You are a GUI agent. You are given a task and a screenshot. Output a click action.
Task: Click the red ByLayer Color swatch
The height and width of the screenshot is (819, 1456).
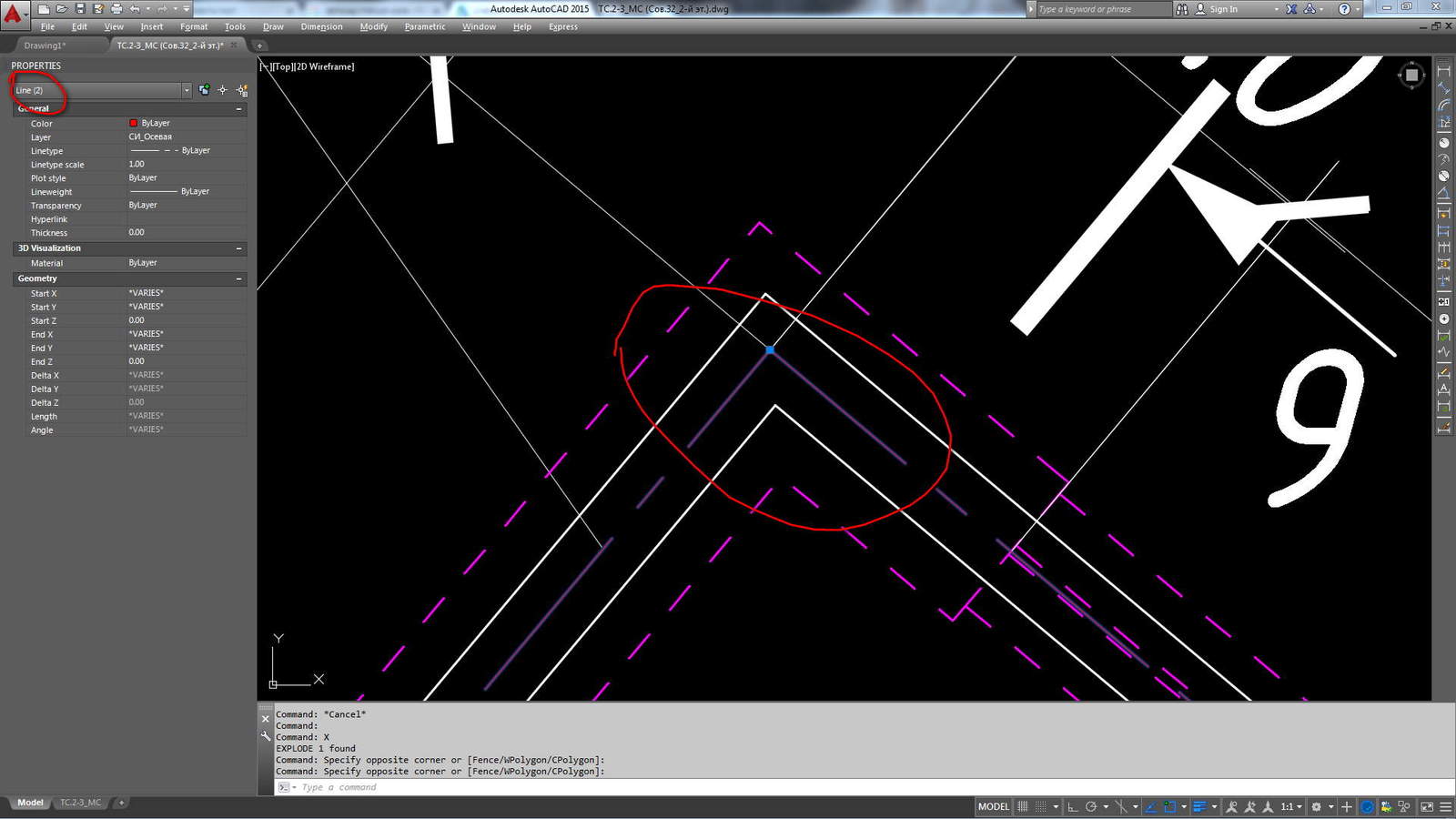click(134, 123)
